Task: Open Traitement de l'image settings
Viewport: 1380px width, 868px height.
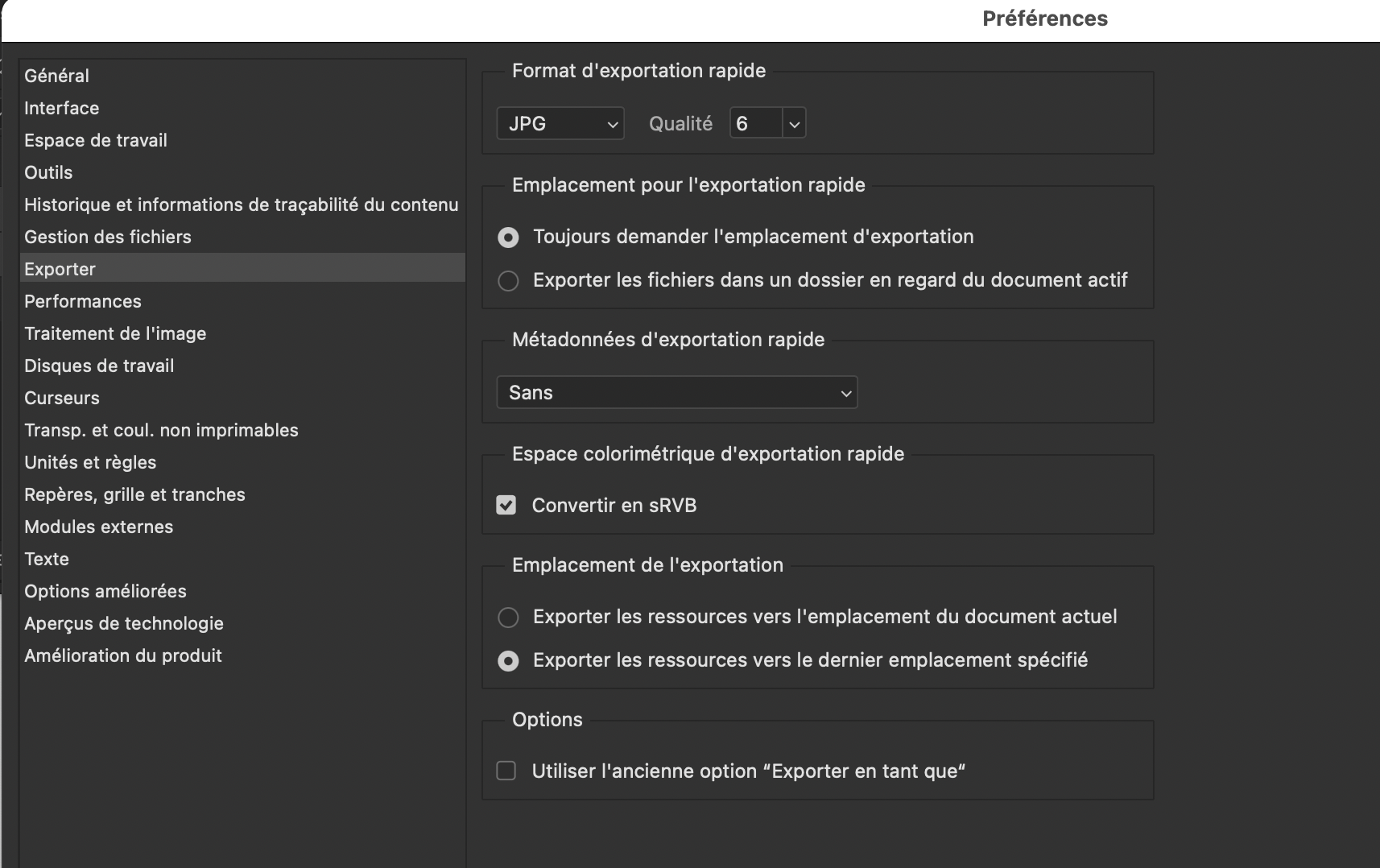Action: [x=115, y=333]
